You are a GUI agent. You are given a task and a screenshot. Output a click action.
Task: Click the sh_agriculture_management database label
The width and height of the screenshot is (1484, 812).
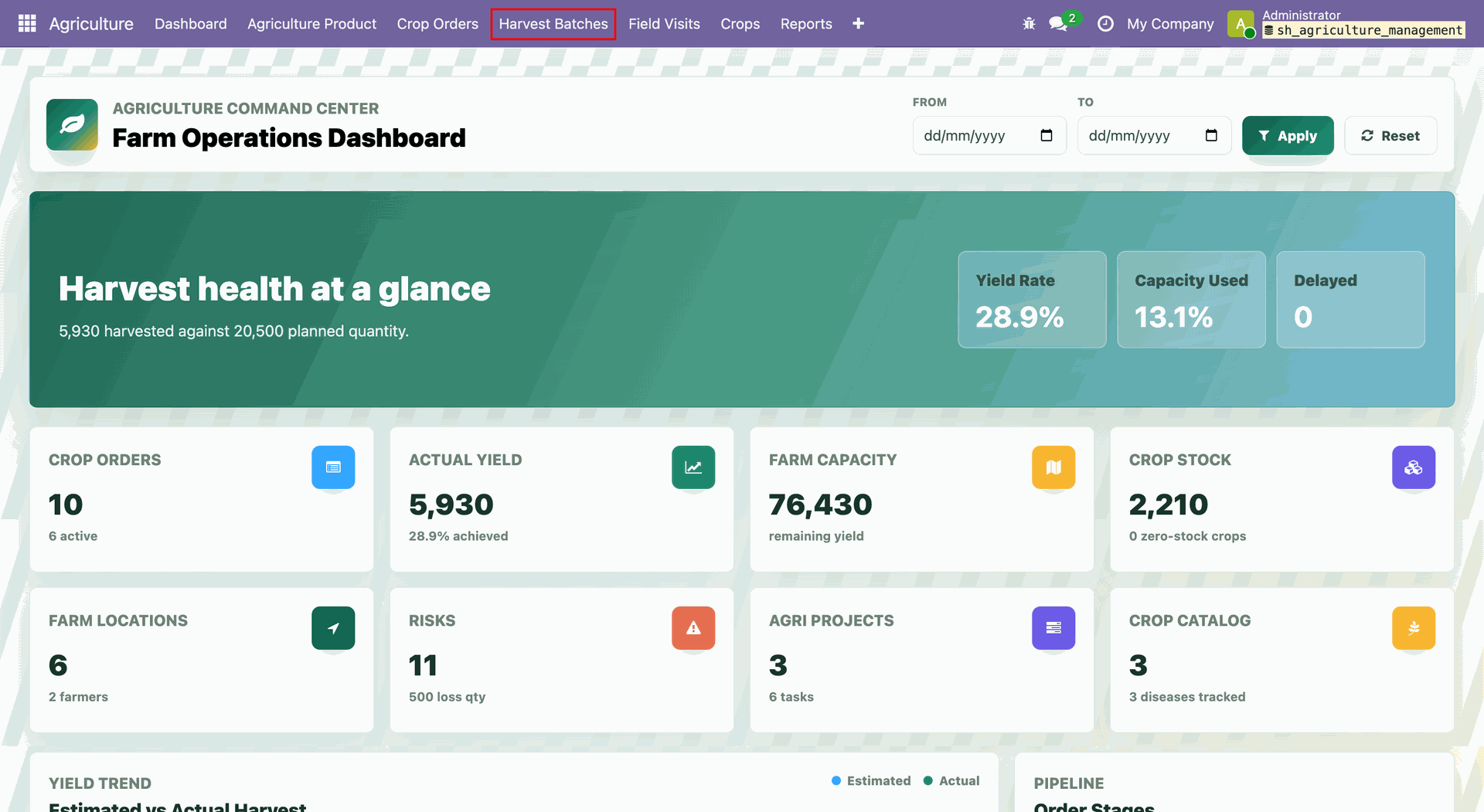pyautogui.click(x=1363, y=30)
